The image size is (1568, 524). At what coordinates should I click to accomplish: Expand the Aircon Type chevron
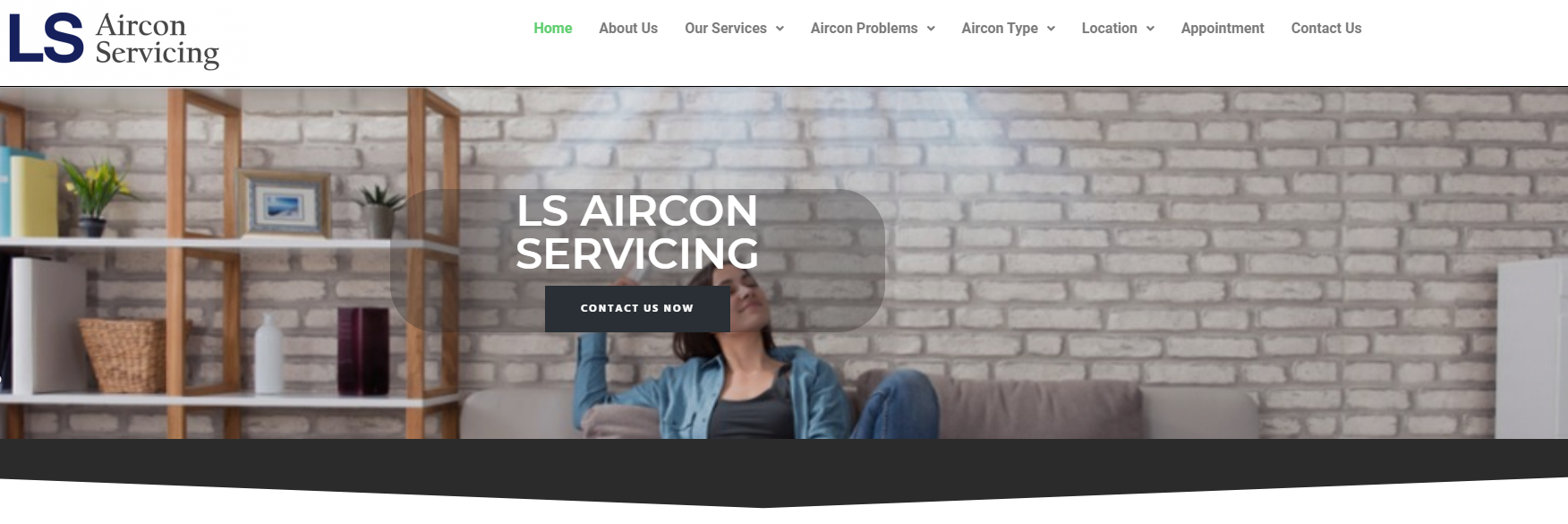1051,29
